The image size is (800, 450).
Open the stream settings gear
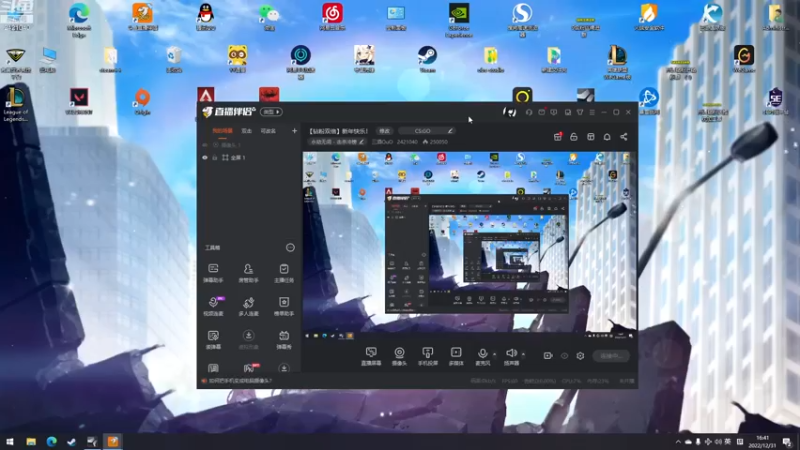[580, 356]
